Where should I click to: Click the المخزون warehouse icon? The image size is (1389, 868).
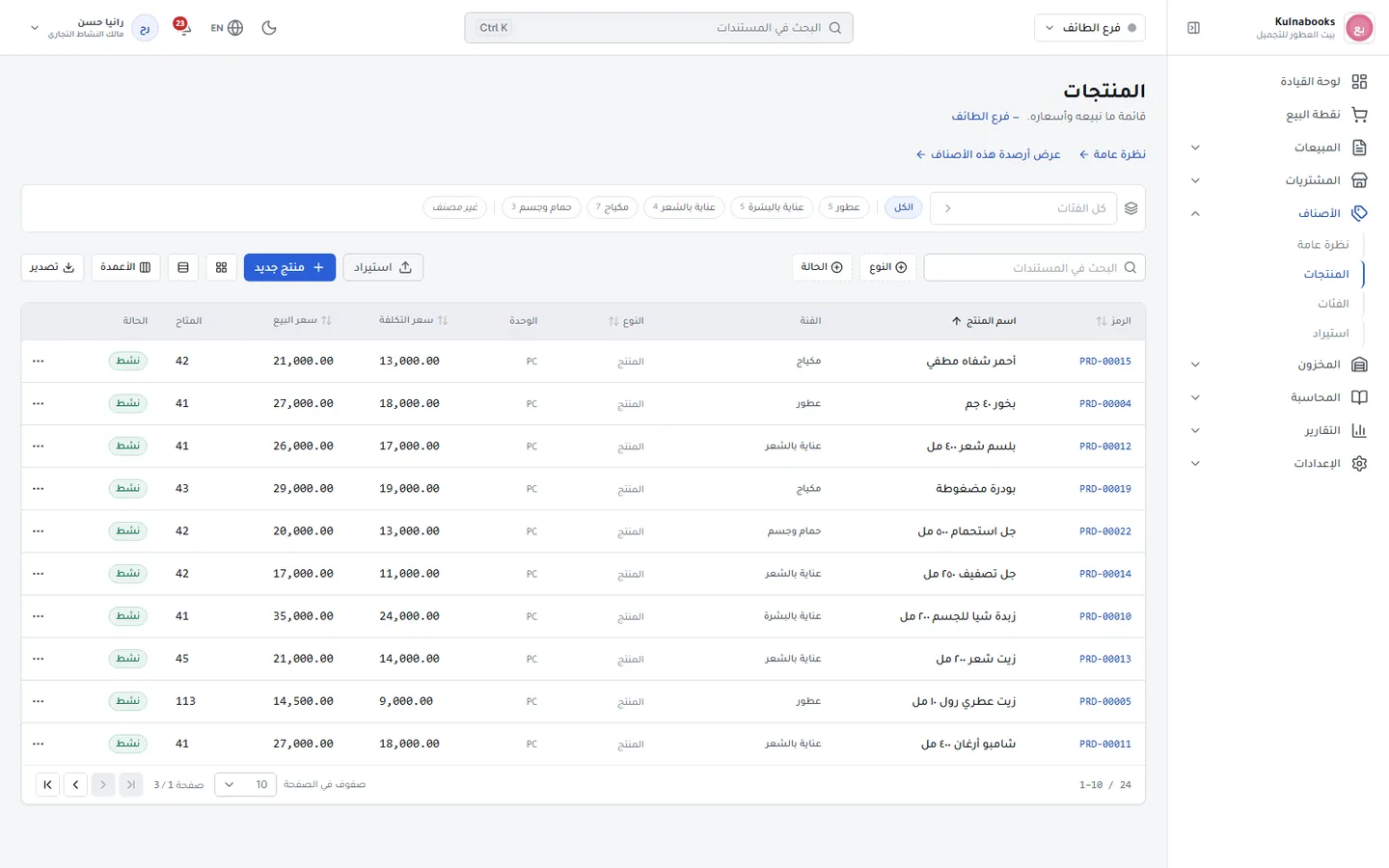[1359, 365]
